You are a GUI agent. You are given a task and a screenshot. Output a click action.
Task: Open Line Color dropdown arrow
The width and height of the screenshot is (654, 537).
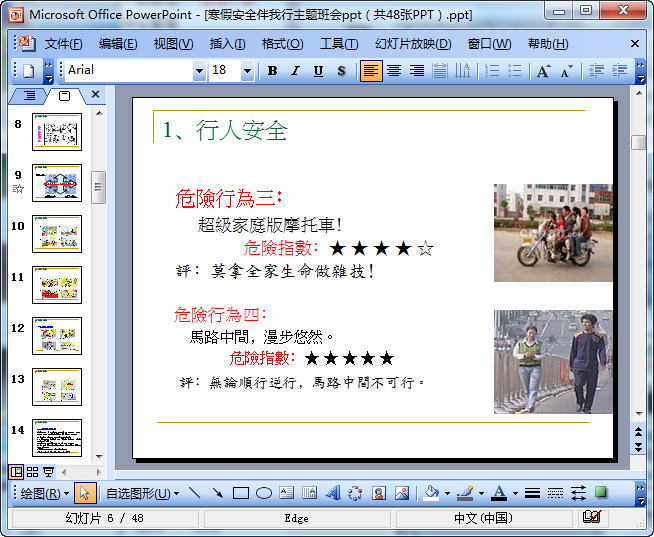point(481,494)
